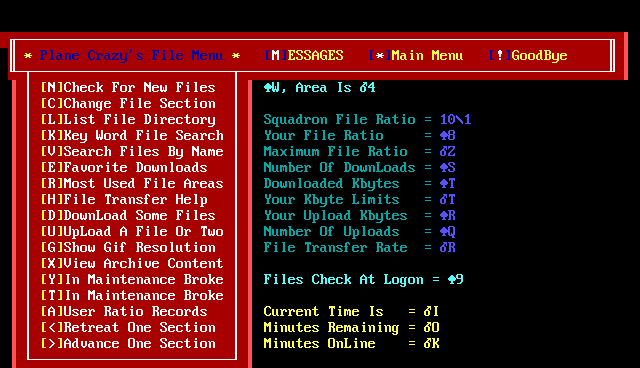
Task: Click the 'Number Of Uploads' line
Action: point(360,231)
